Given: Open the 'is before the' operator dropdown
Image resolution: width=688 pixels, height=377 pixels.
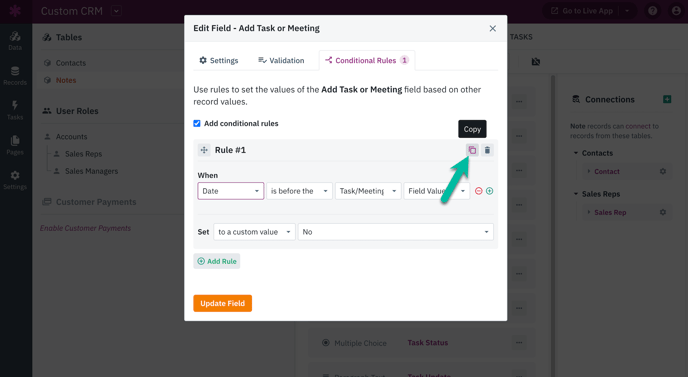Looking at the screenshot, I should (x=299, y=191).
